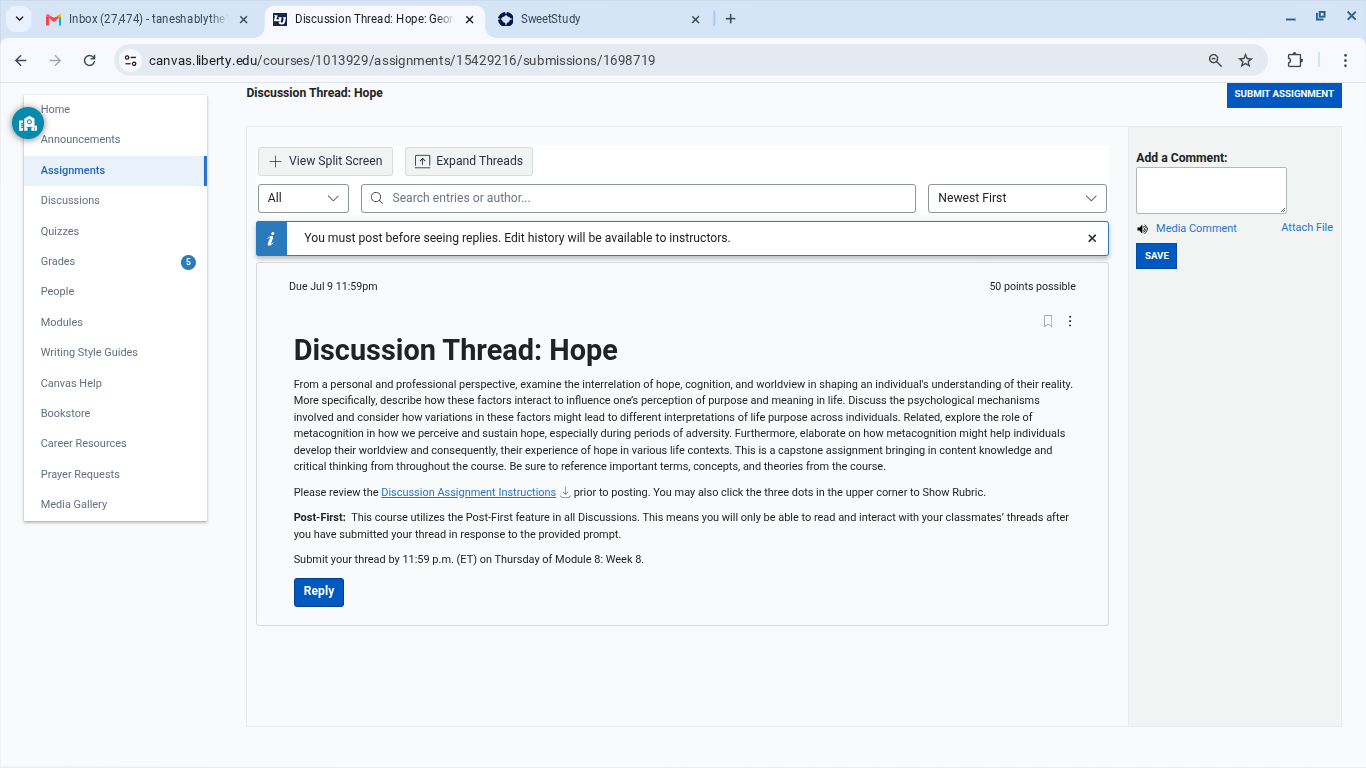Close the SweetStudy tab

click(696, 19)
